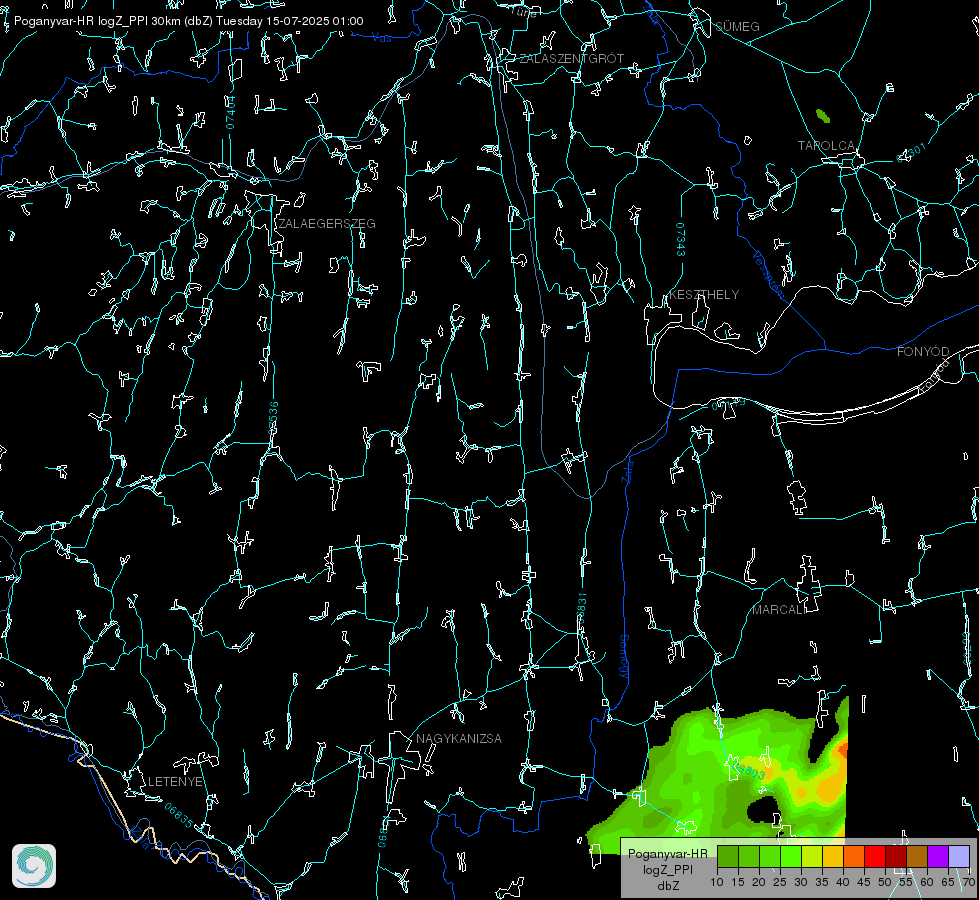Click the FONYÓD city label
Image resolution: width=979 pixels, height=900 pixels.
point(923,352)
